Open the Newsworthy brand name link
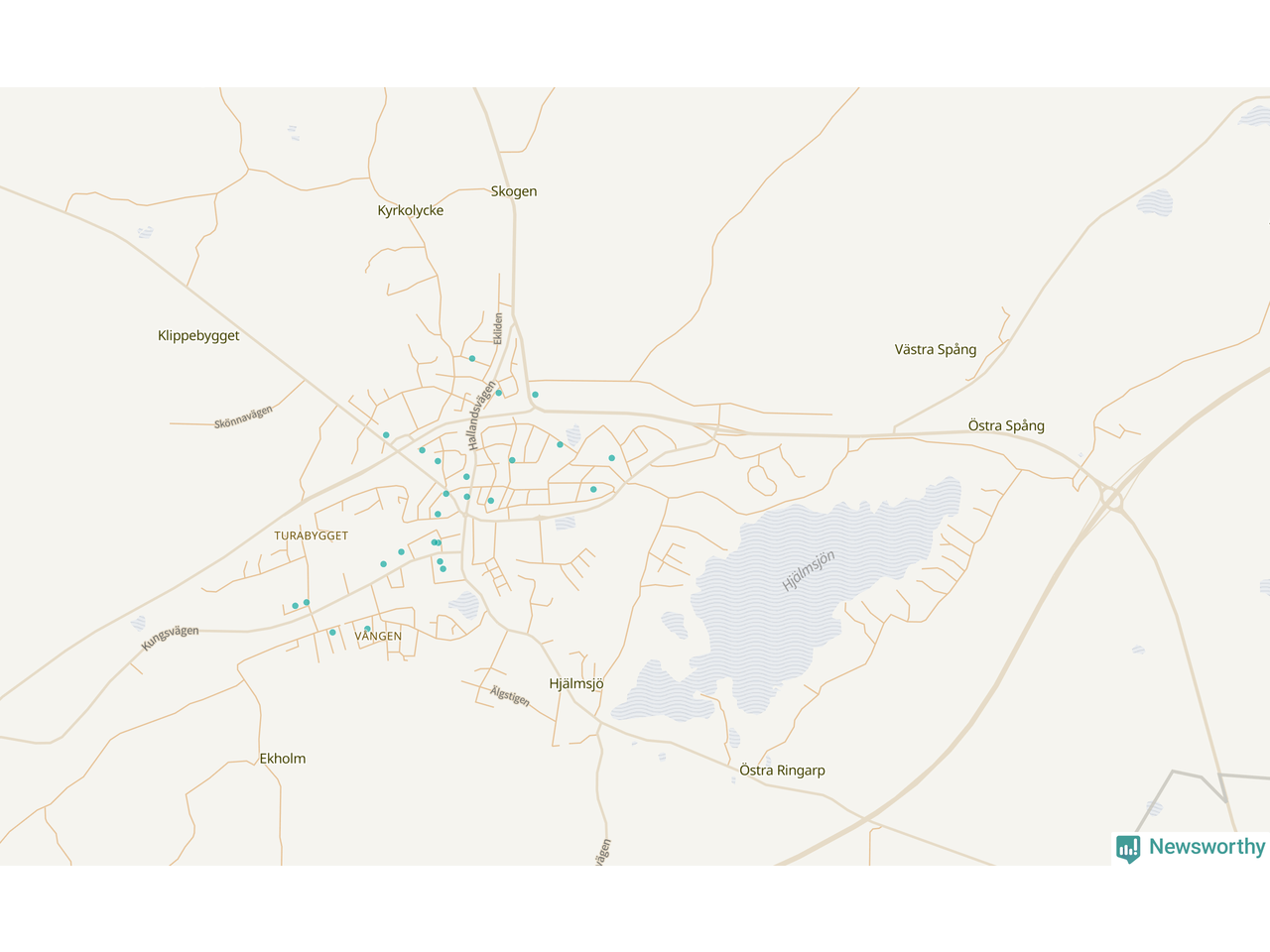The height and width of the screenshot is (952, 1270). tap(1206, 847)
